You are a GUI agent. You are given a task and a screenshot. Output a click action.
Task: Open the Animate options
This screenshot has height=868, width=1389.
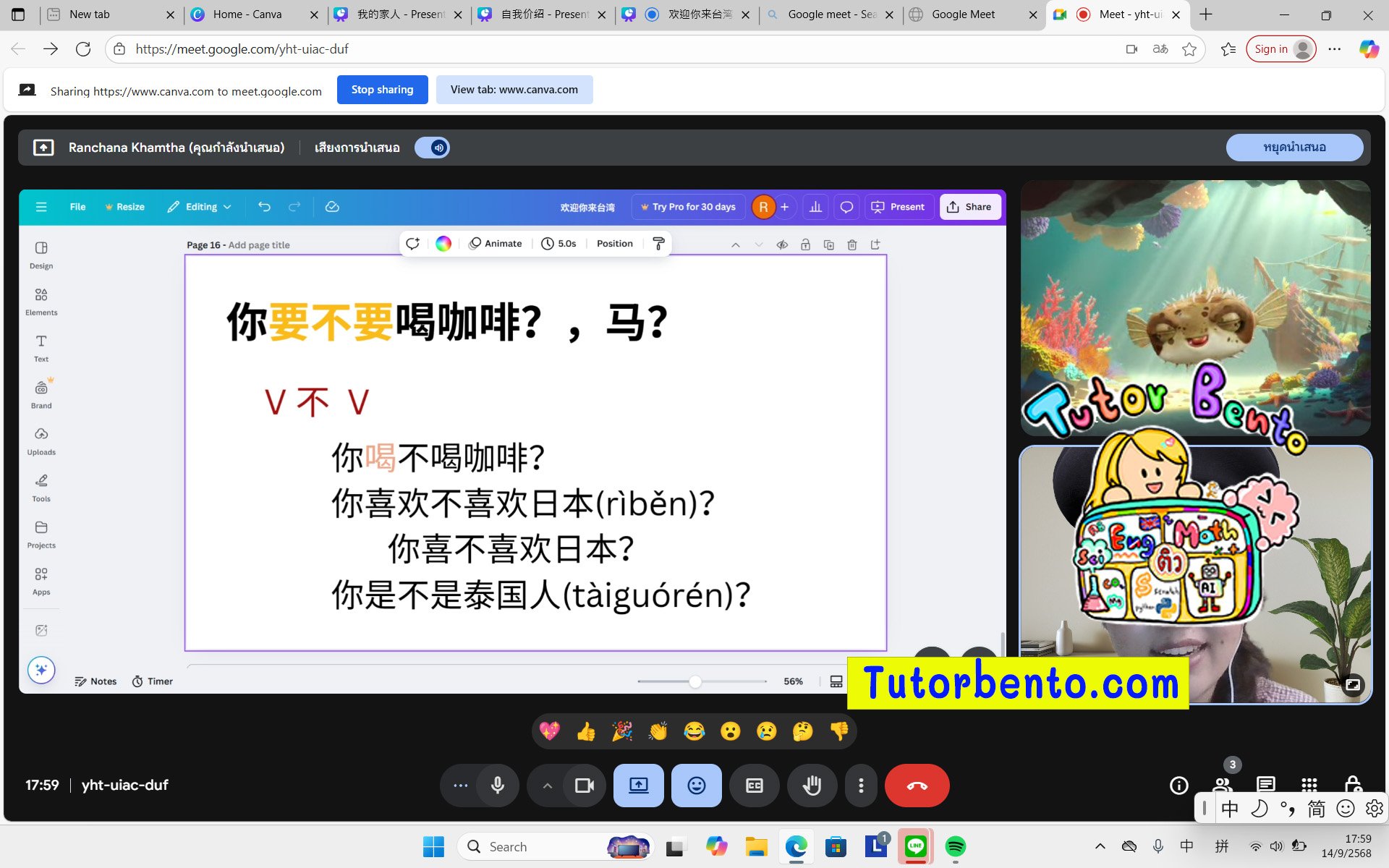pos(496,243)
